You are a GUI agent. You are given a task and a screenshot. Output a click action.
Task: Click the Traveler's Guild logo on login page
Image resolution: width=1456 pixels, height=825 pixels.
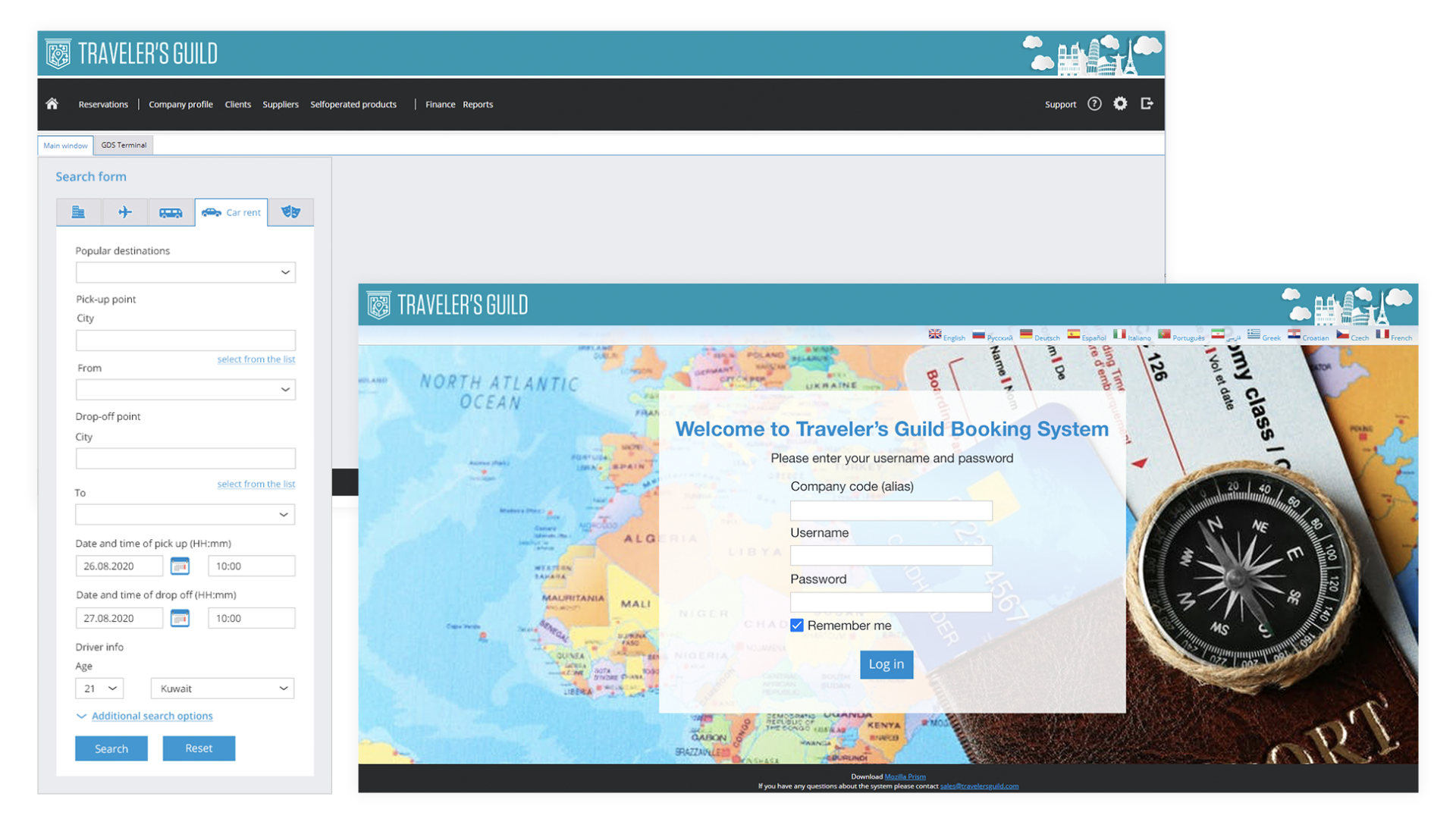coord(447,305)
